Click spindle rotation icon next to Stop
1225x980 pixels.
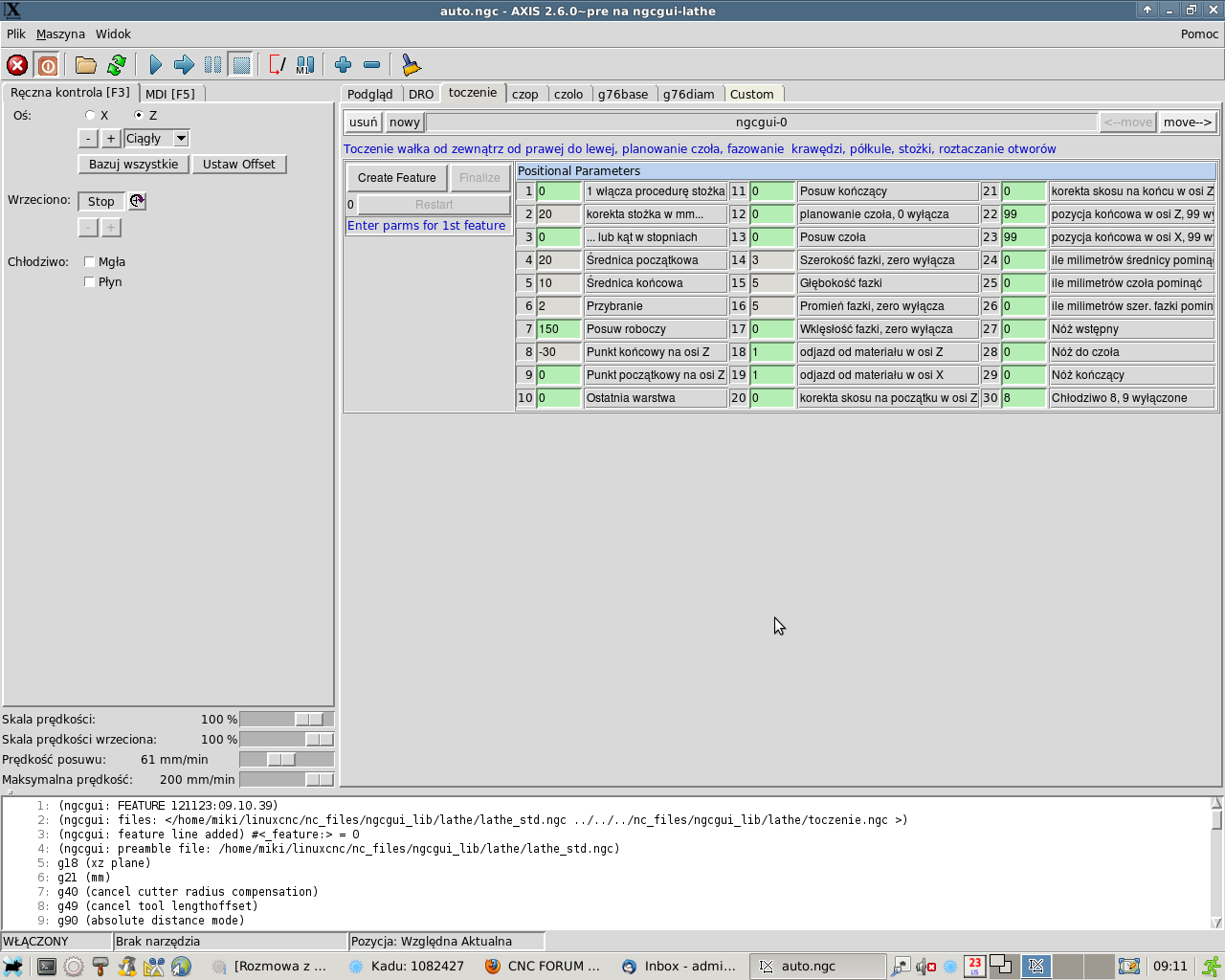click(x=137, y=201)
